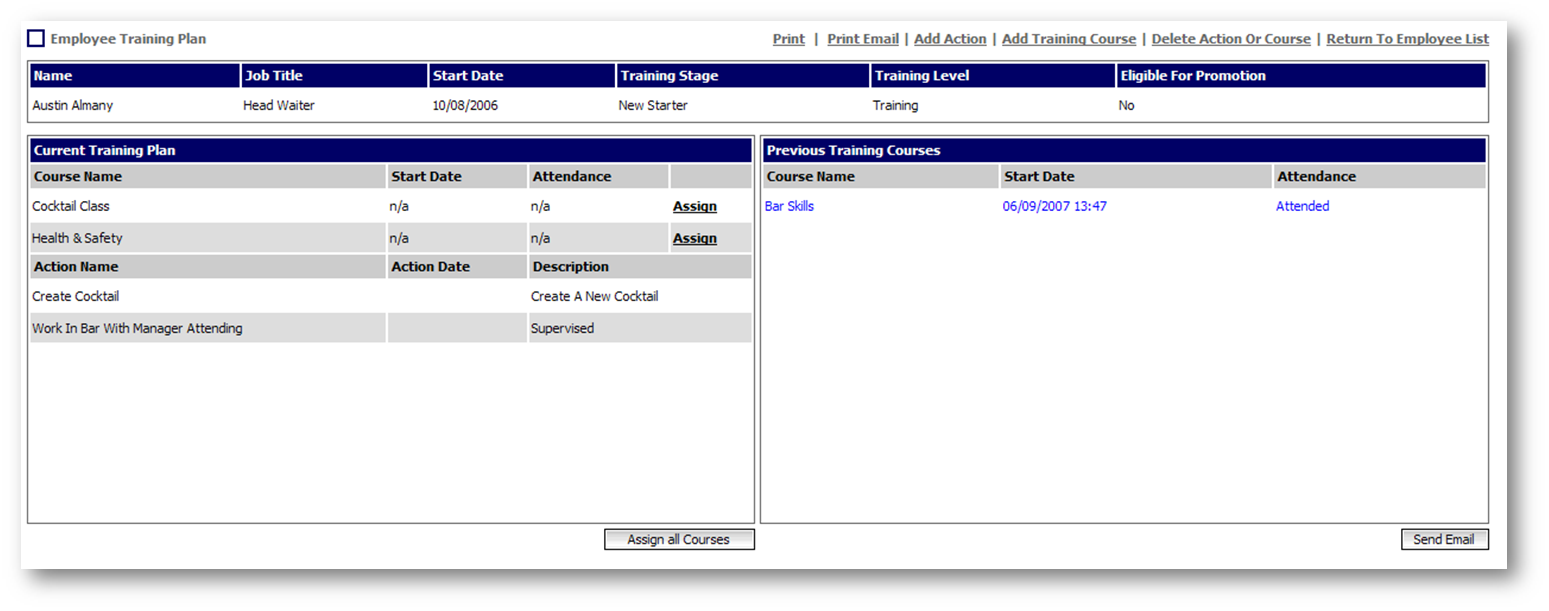
Task: Open the Bar Skills previous course
Action: tap(789, 207)
